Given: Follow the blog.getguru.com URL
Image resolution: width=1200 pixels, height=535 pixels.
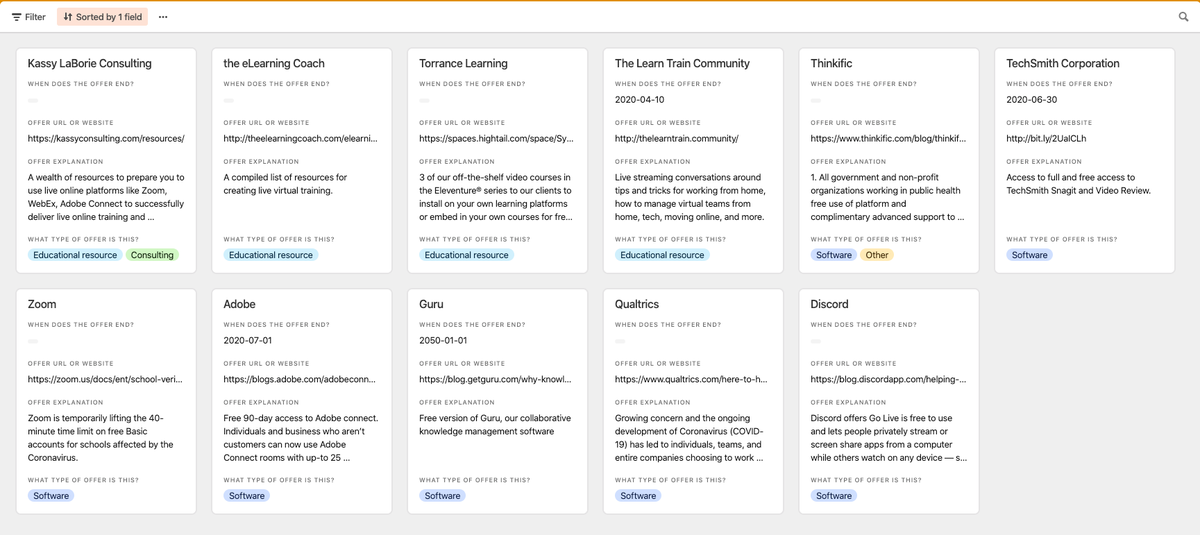Looking at the screenshot, I should (x=495, y=380).
